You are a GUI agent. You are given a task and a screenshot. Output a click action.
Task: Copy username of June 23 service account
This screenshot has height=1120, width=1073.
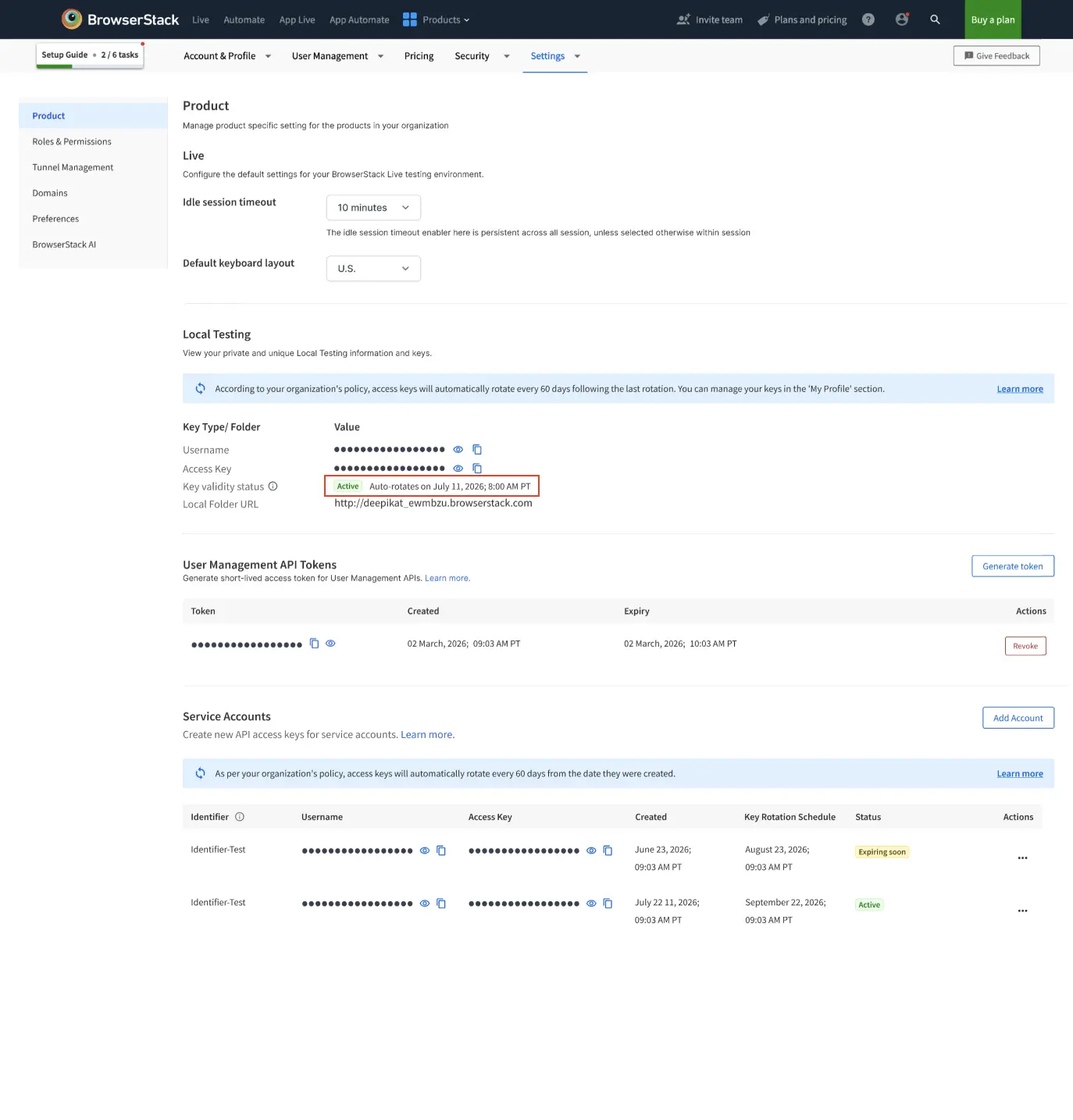tap(441, 851)
